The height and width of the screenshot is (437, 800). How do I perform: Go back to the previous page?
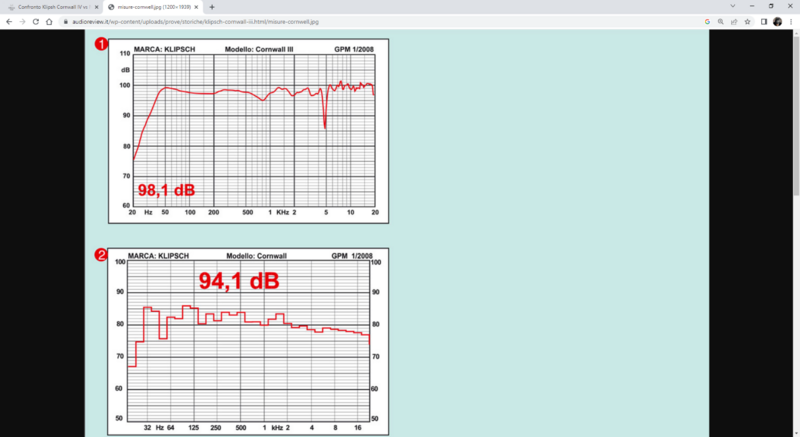click(x=9, y=22)
